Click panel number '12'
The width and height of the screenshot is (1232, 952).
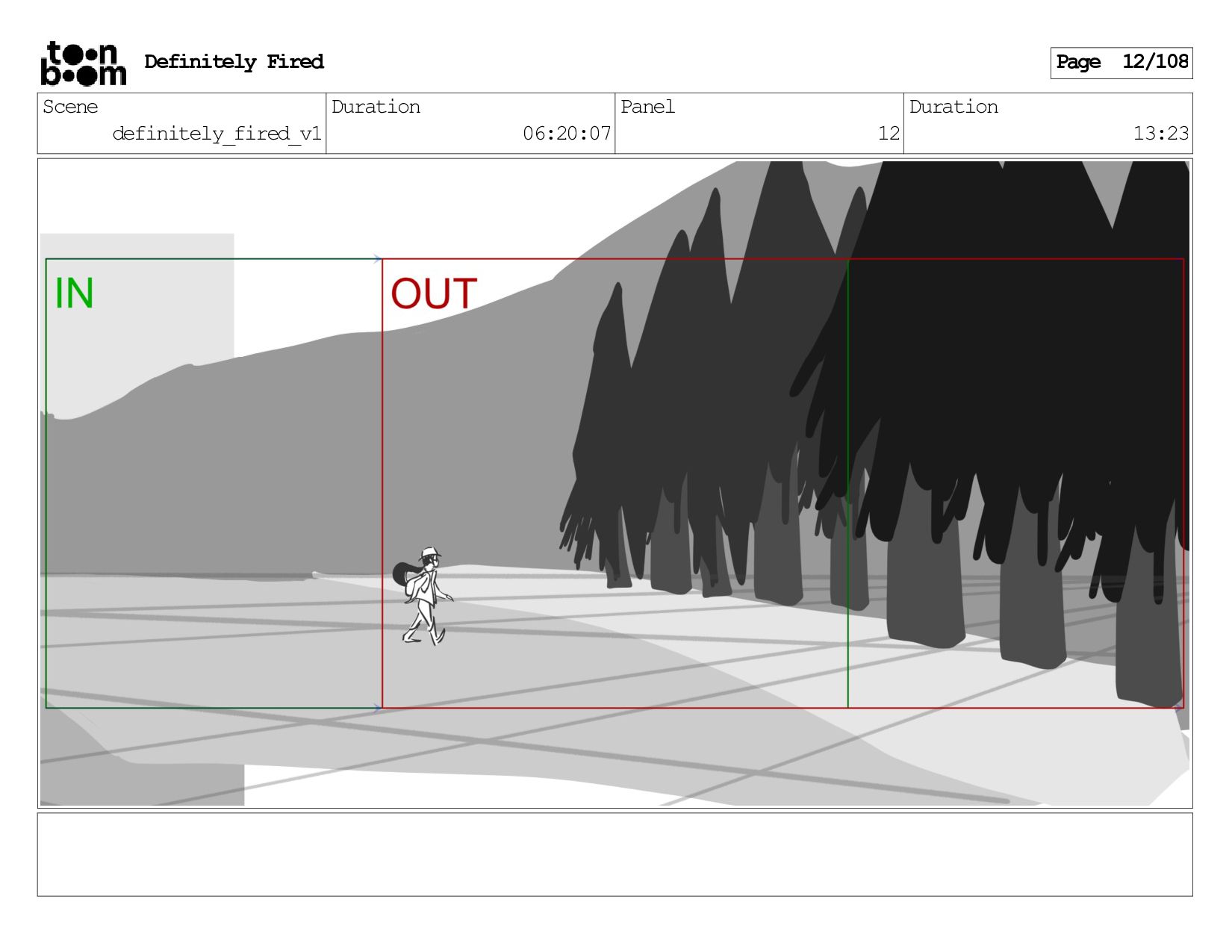coord(889,134)
